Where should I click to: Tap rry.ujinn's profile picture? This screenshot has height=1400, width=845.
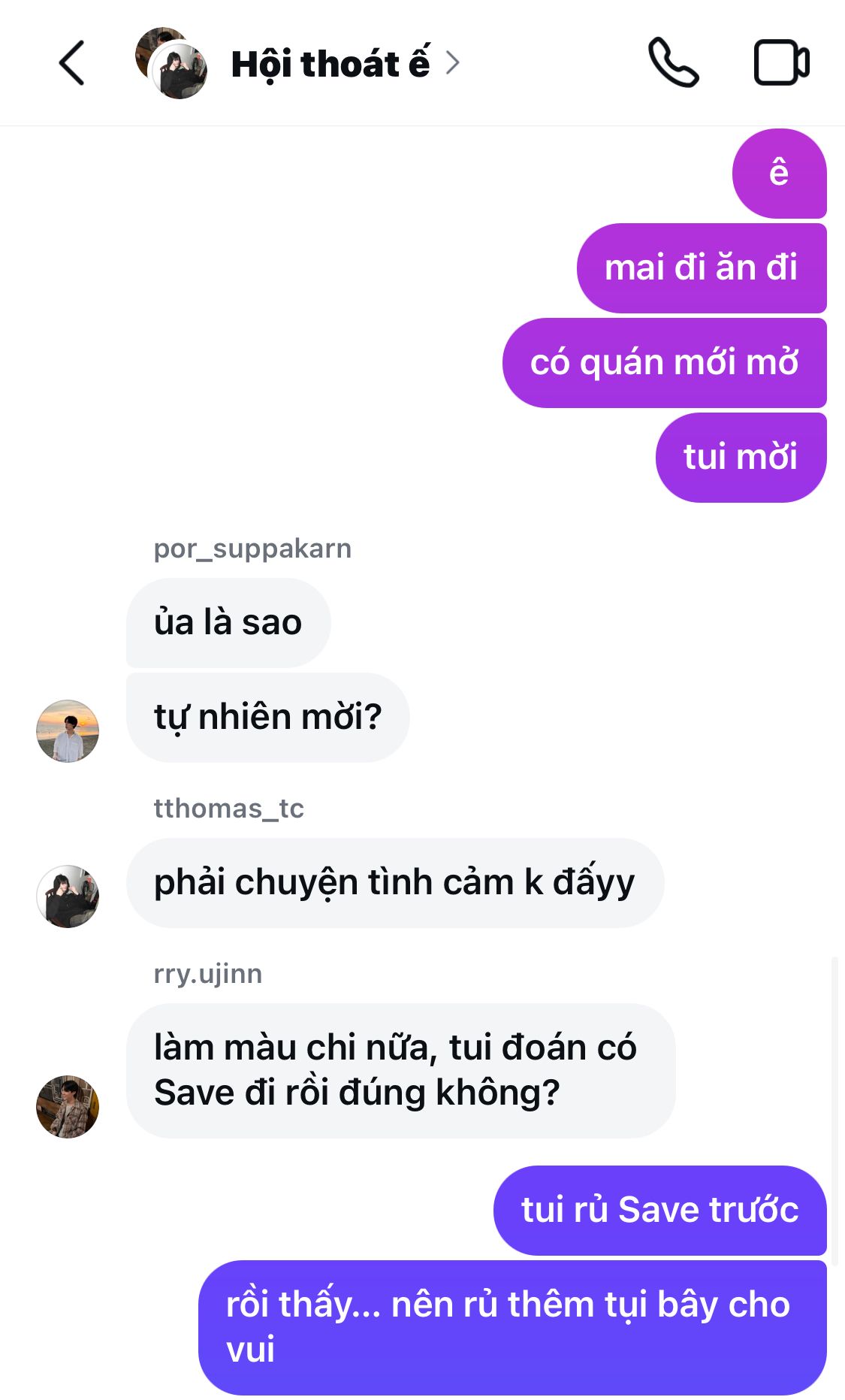point(68,1106)
